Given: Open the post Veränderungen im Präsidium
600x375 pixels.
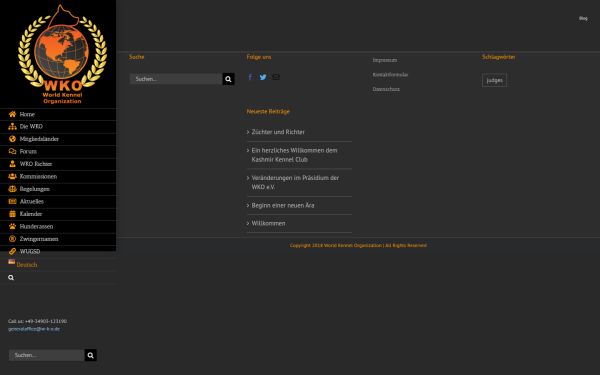Looking at the screenshot, I should 295,183.
